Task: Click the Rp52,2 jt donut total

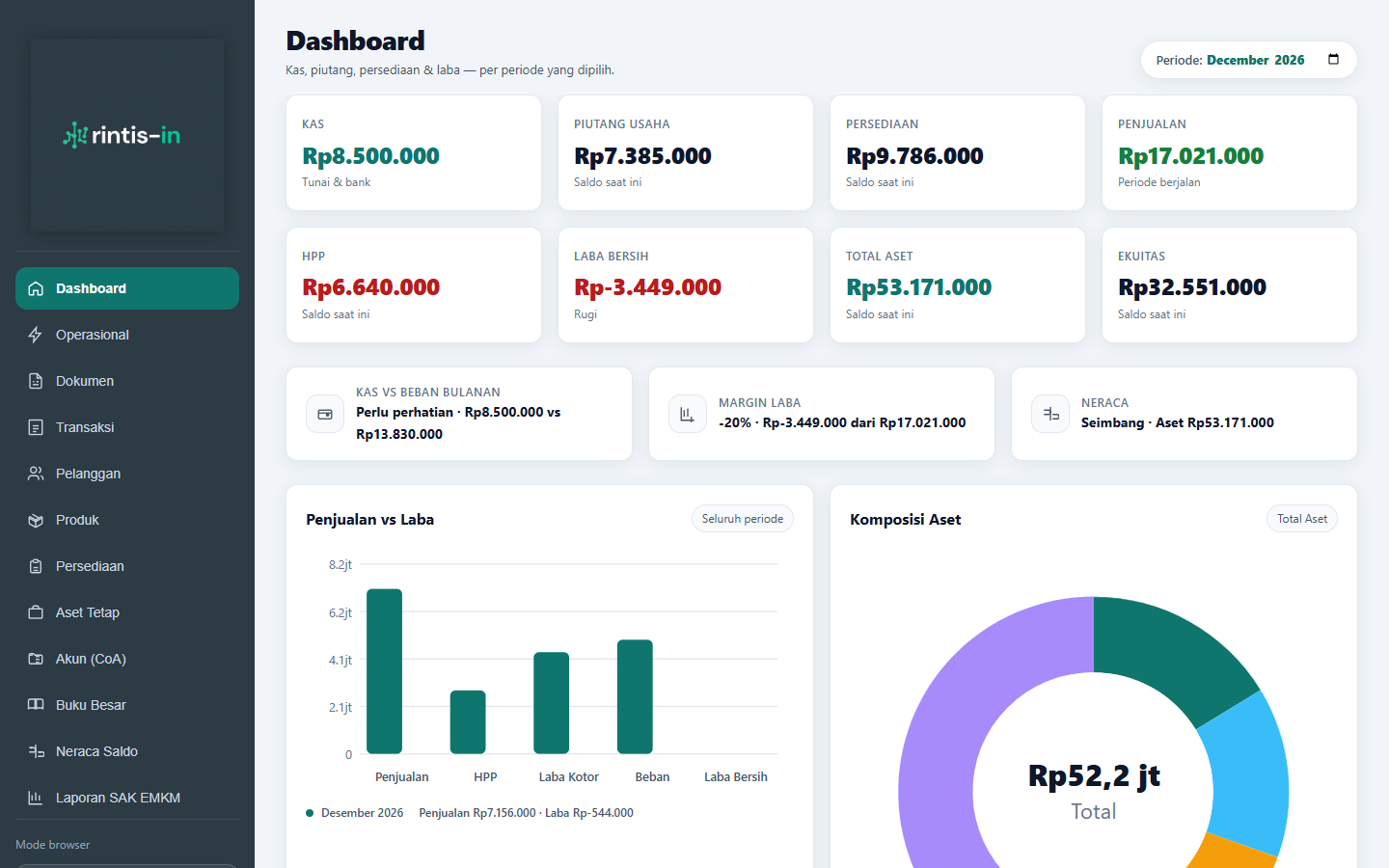Action: click(x=1094, y=775)
